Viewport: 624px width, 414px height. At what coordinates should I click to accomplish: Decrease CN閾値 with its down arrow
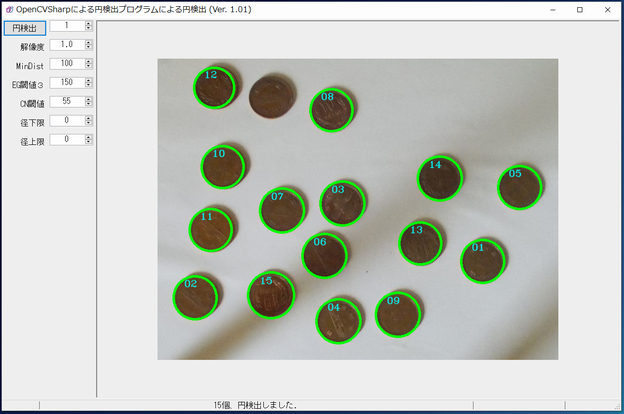click(88, 104)
